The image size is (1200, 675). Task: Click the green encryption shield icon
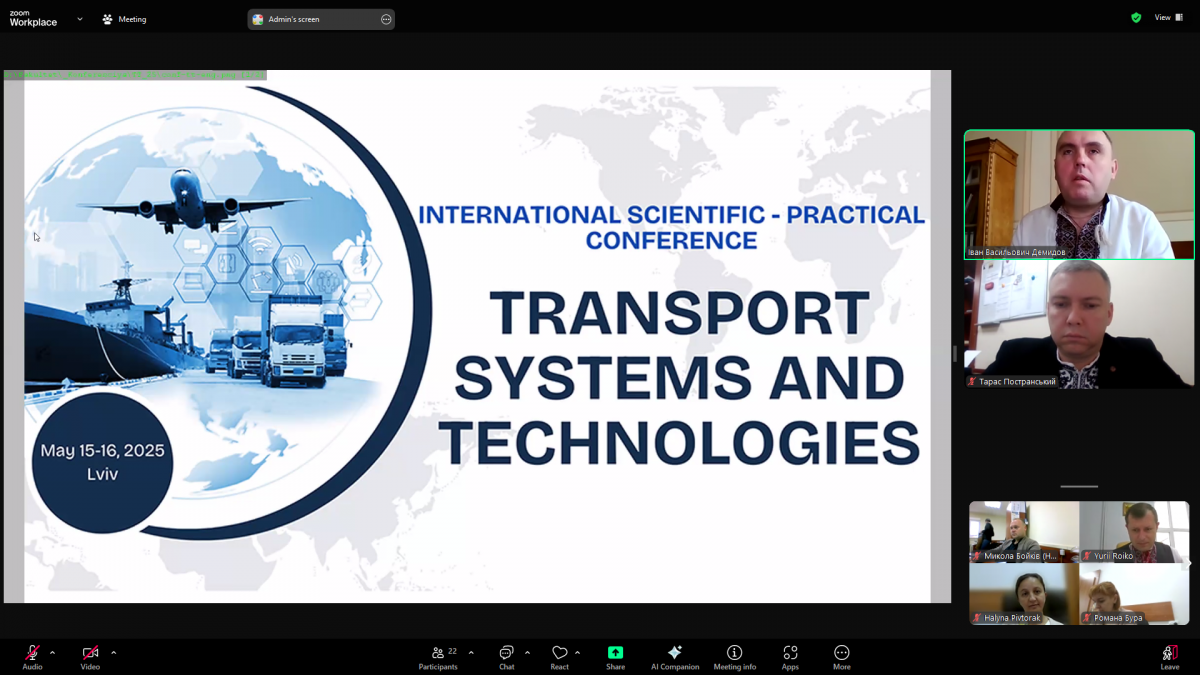point(1136,18)
